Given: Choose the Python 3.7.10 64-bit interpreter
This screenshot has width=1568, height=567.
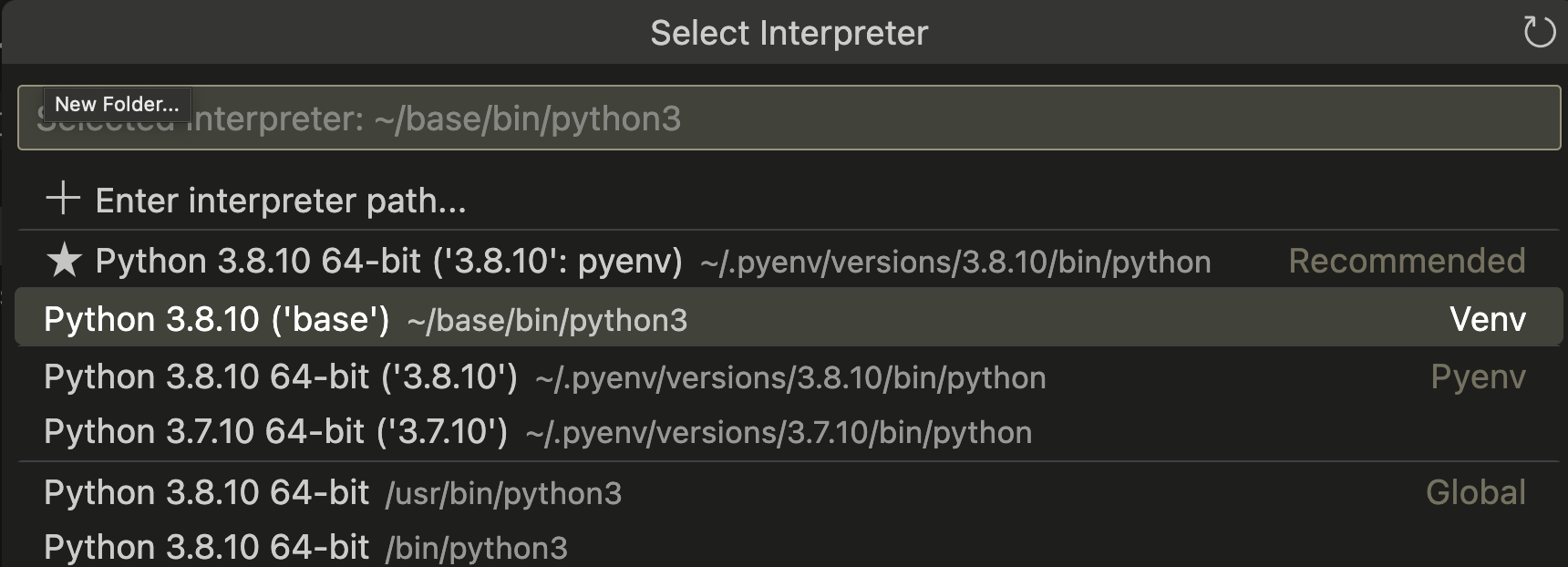Looking at the screenshot, I should [275, 432].
